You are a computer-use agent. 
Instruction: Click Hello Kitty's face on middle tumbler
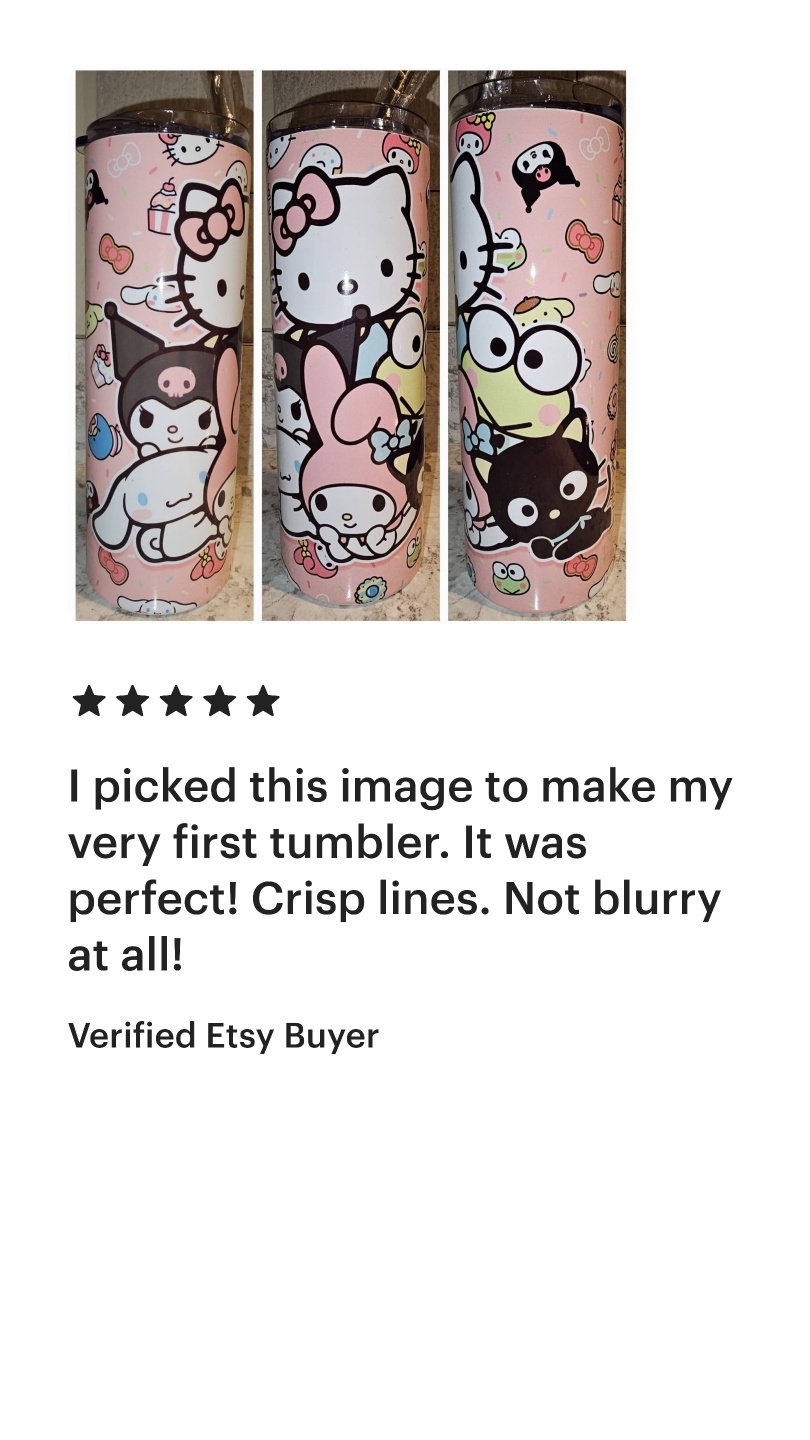(x=346, y=257)
